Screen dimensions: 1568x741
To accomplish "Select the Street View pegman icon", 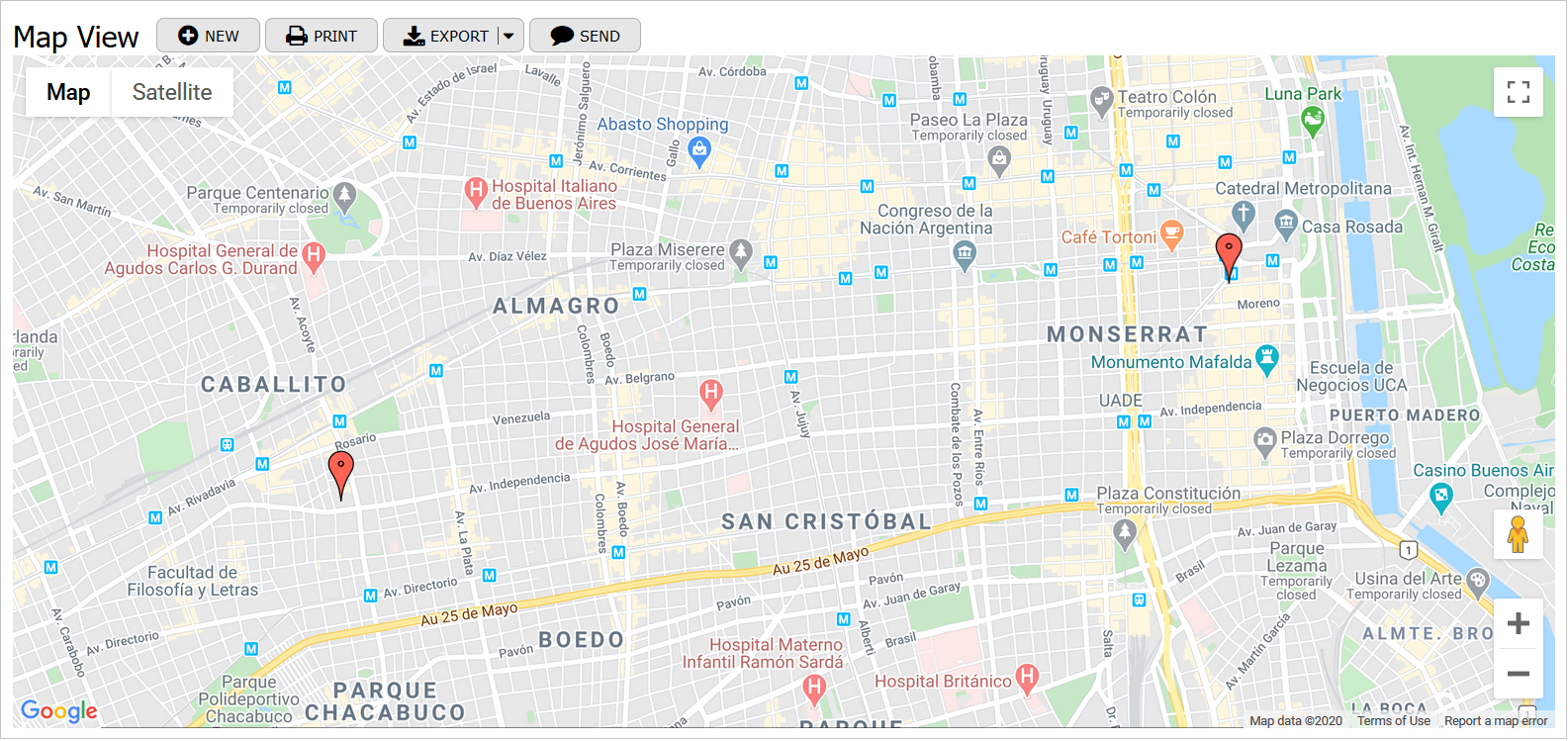I will point(1519,534).
